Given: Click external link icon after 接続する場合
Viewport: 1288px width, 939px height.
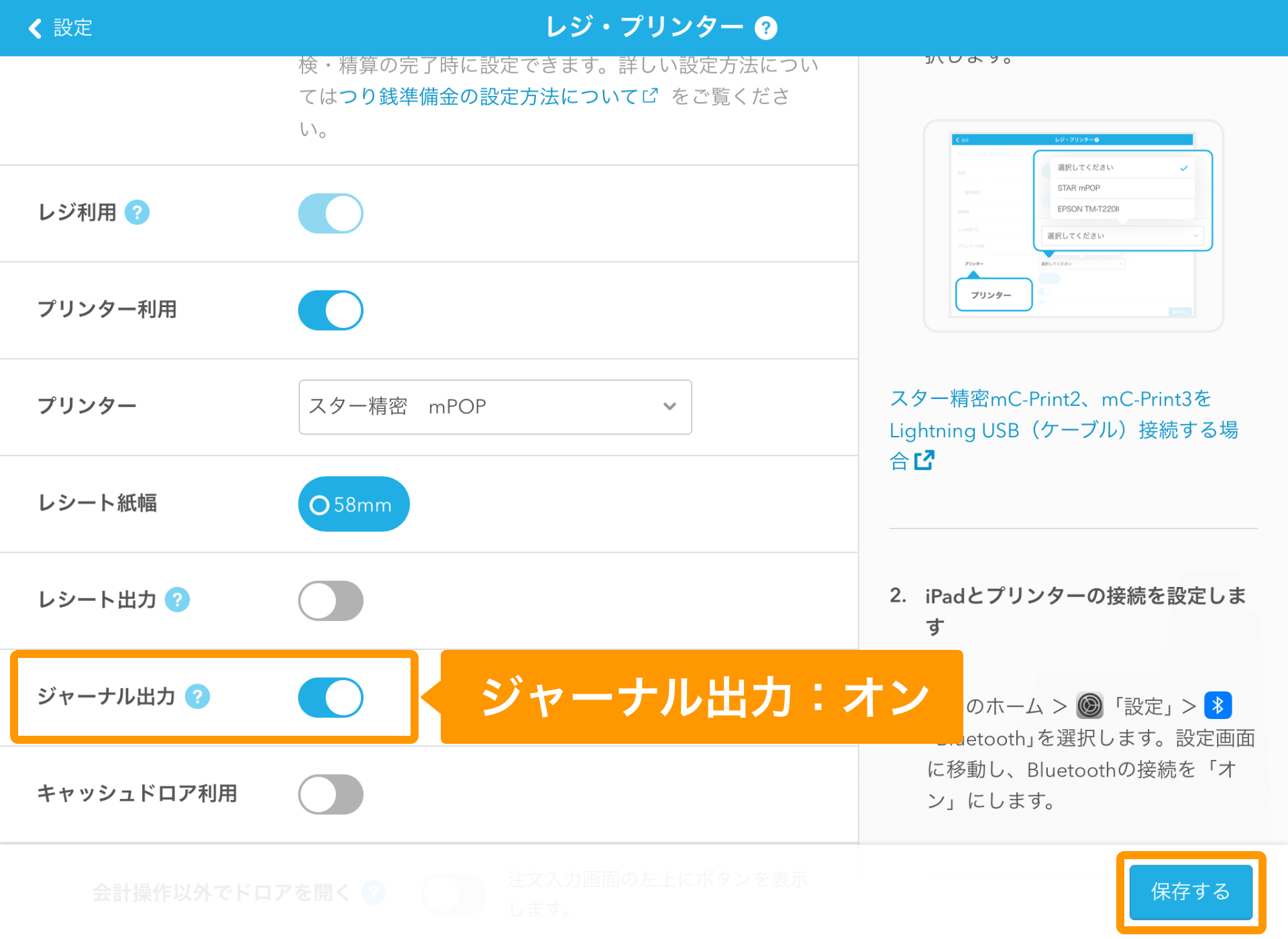Looking at the screenshot, I should coord(924,460).
